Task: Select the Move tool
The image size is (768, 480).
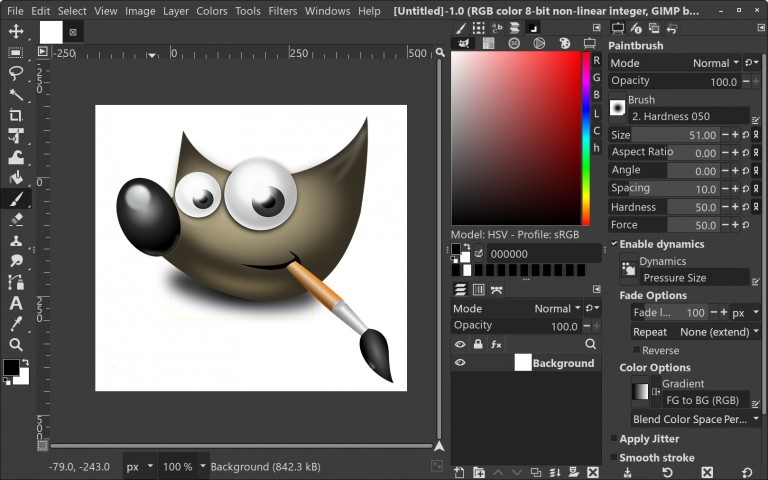Action: (16, 32)
